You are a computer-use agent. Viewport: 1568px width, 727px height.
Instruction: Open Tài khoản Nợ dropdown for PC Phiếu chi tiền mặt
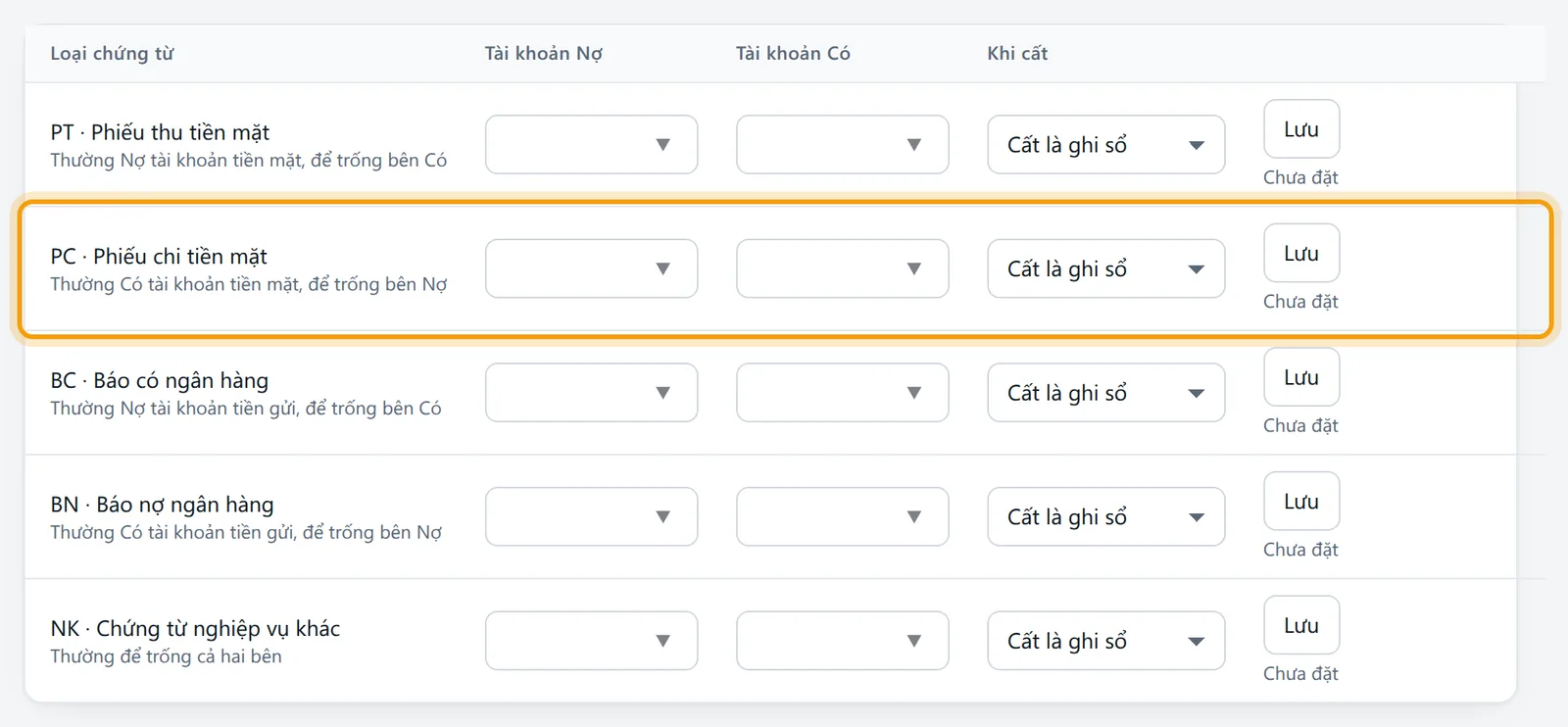click(x=591, y=268)
